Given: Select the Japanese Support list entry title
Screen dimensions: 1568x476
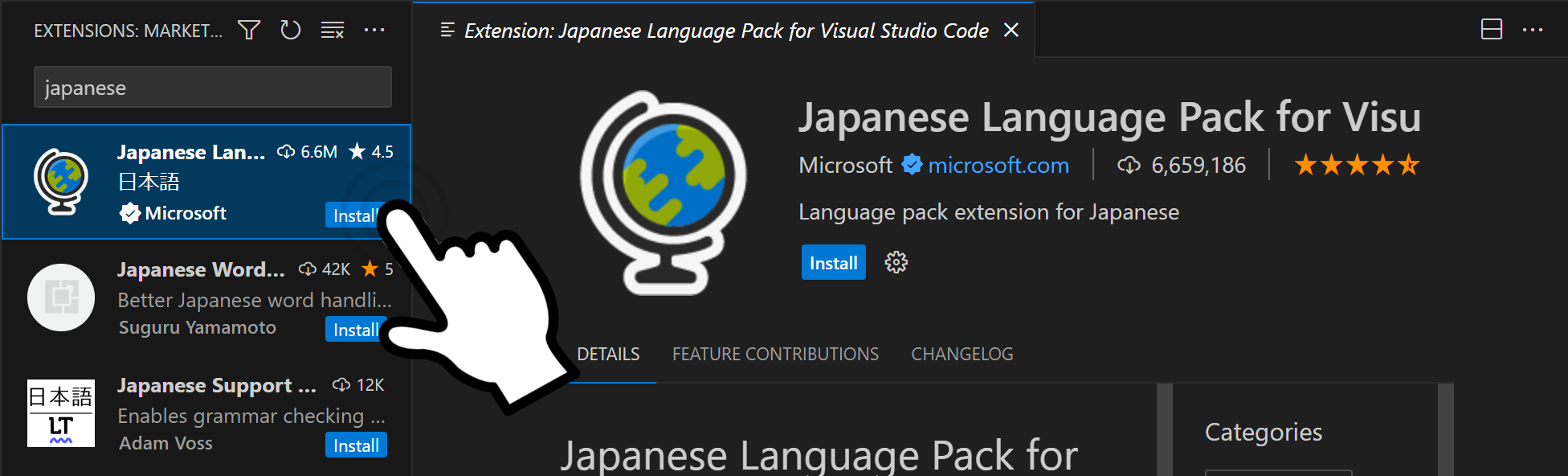Looking at the screenshot, I should pyautogui.click(x=217, y=386).
